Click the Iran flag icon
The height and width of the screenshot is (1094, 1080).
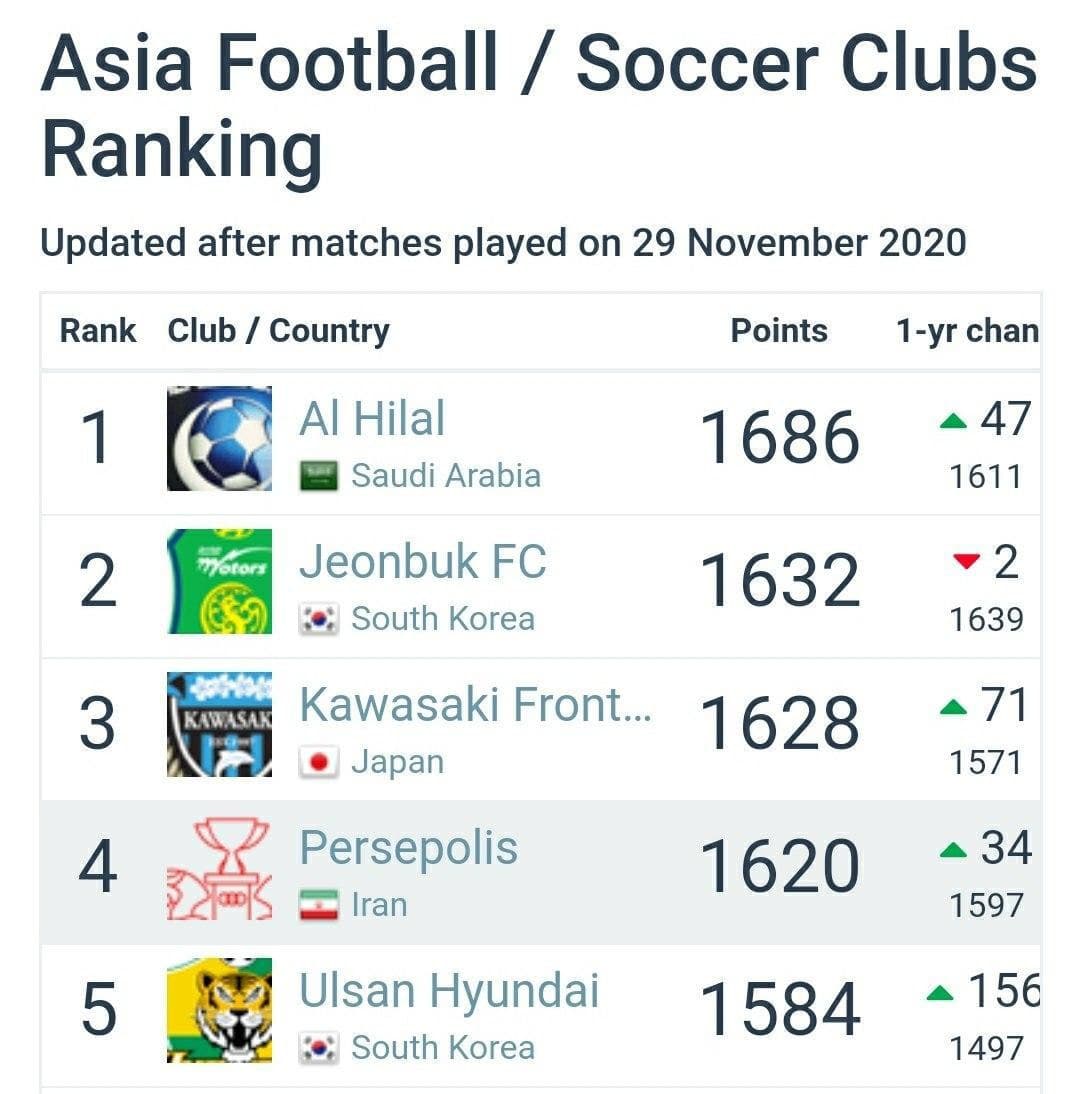320,906
